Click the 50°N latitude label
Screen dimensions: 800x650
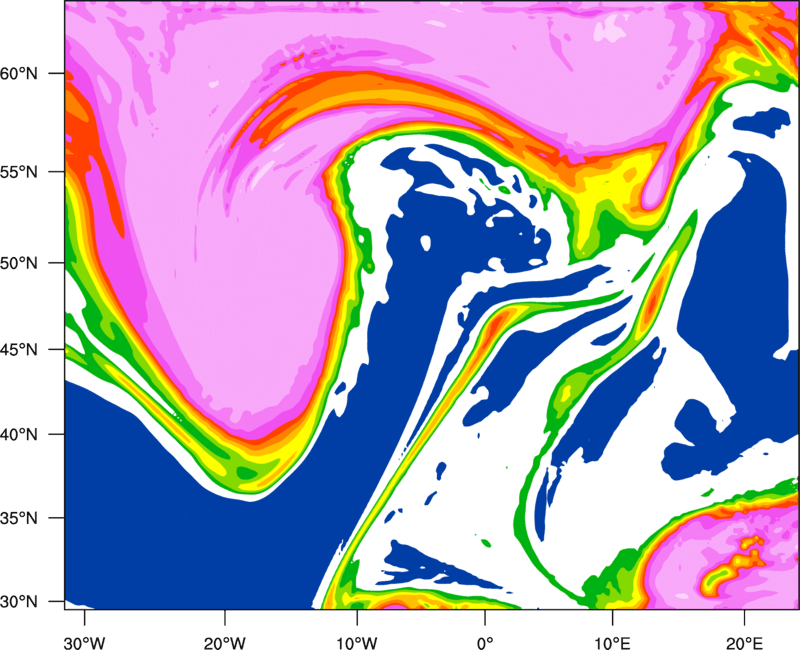[19, 263]
